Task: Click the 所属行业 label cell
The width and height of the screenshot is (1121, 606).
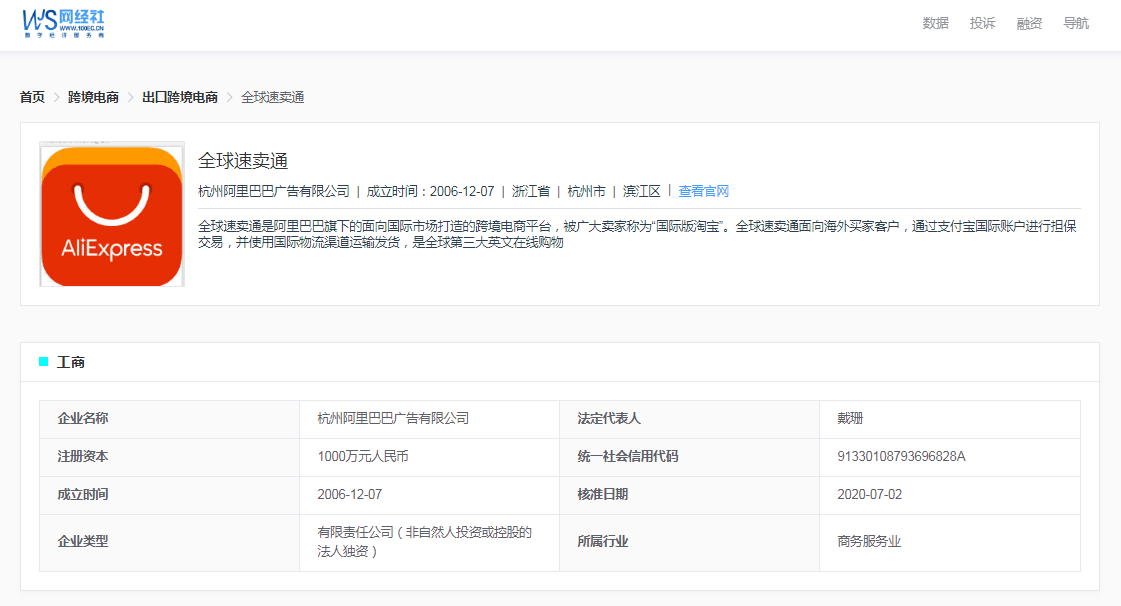Action: coord(689,542)
